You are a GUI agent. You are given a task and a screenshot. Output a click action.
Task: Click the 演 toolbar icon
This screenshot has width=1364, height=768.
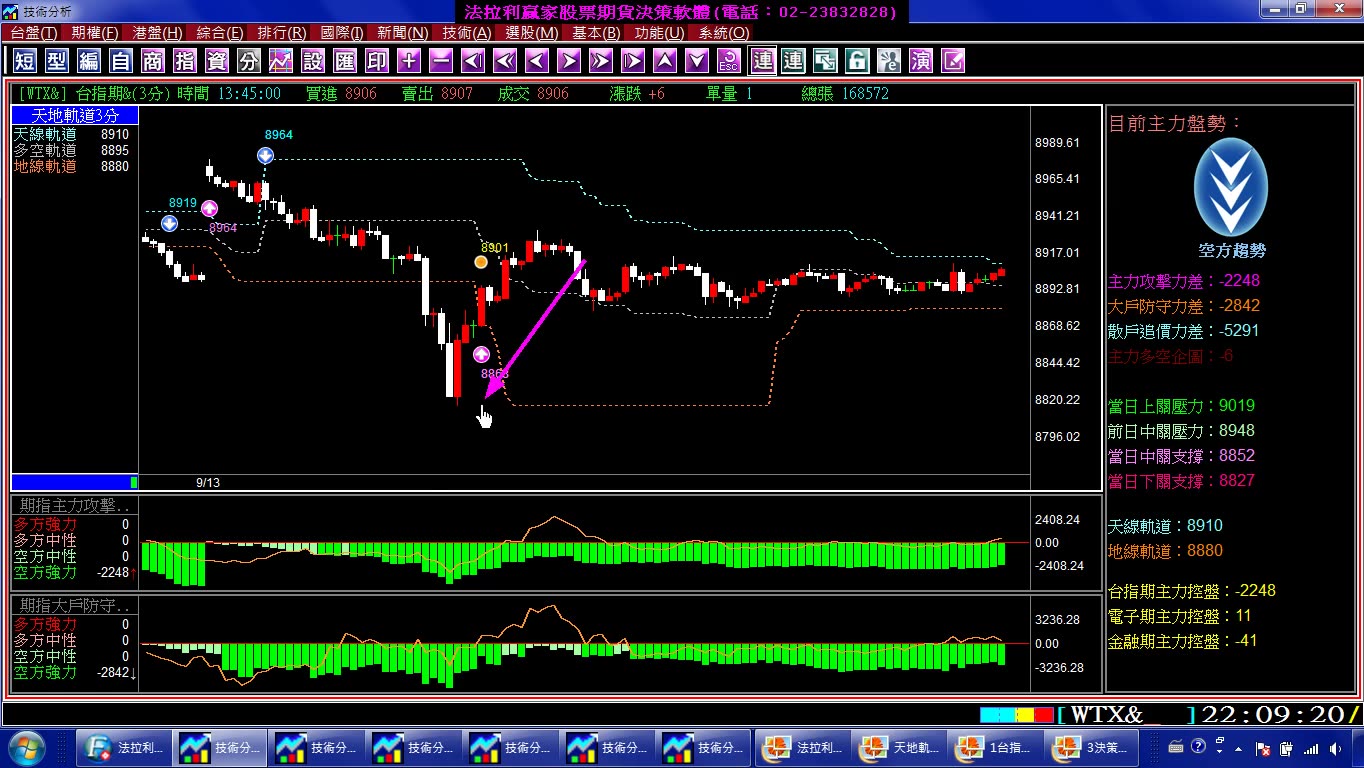pyautogui.click(x=921, y=61)
